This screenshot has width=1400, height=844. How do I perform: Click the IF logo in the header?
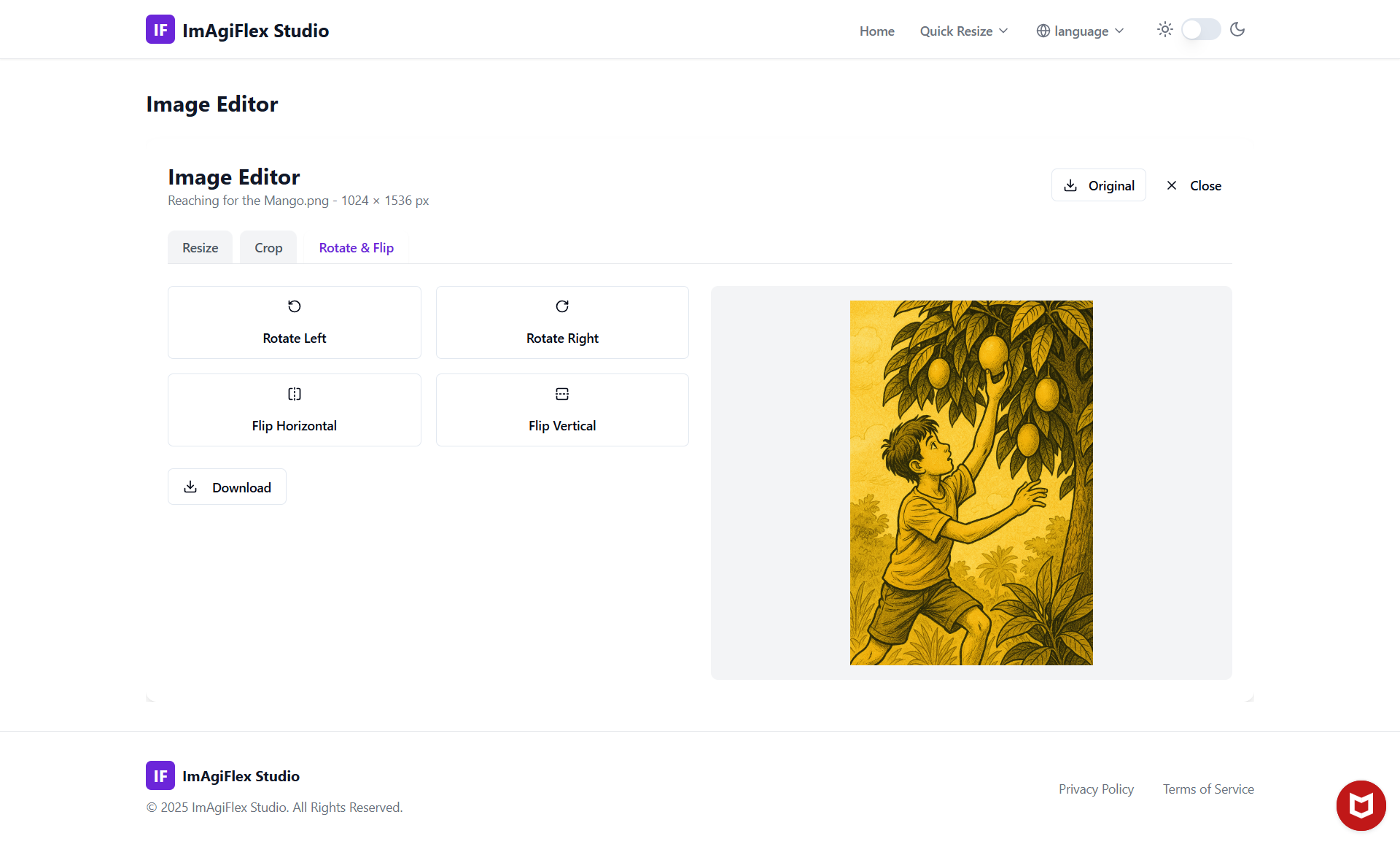(160, 29)
